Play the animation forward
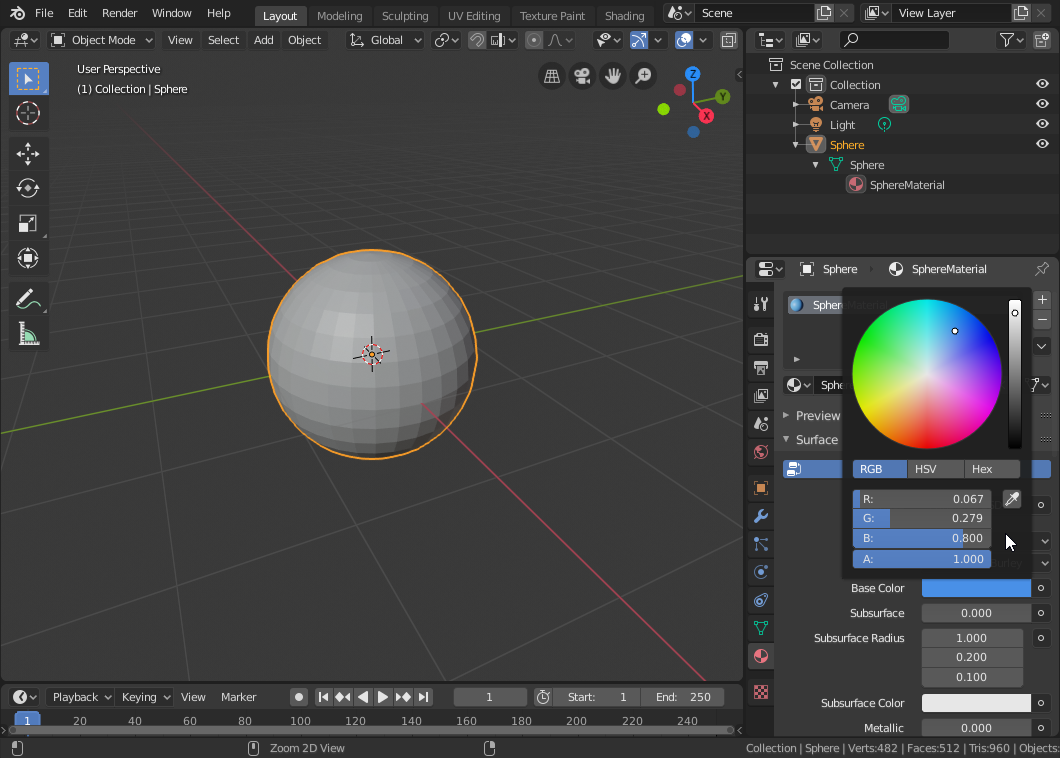Image resolution: width=1060 pixels, height=758 pixels. [x=383, y=697]
